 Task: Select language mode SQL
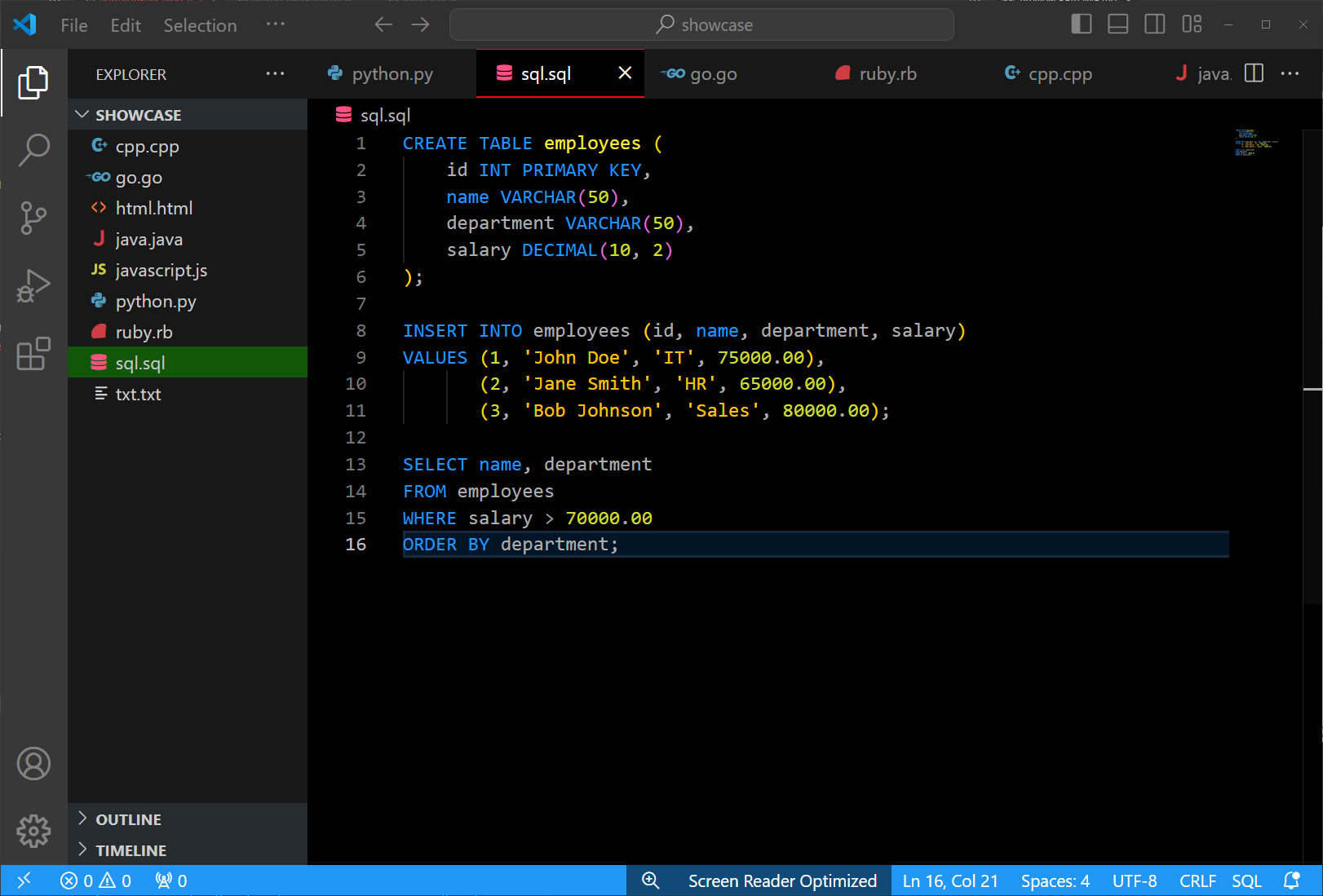pyautogui.click(x=1246, y=881)
